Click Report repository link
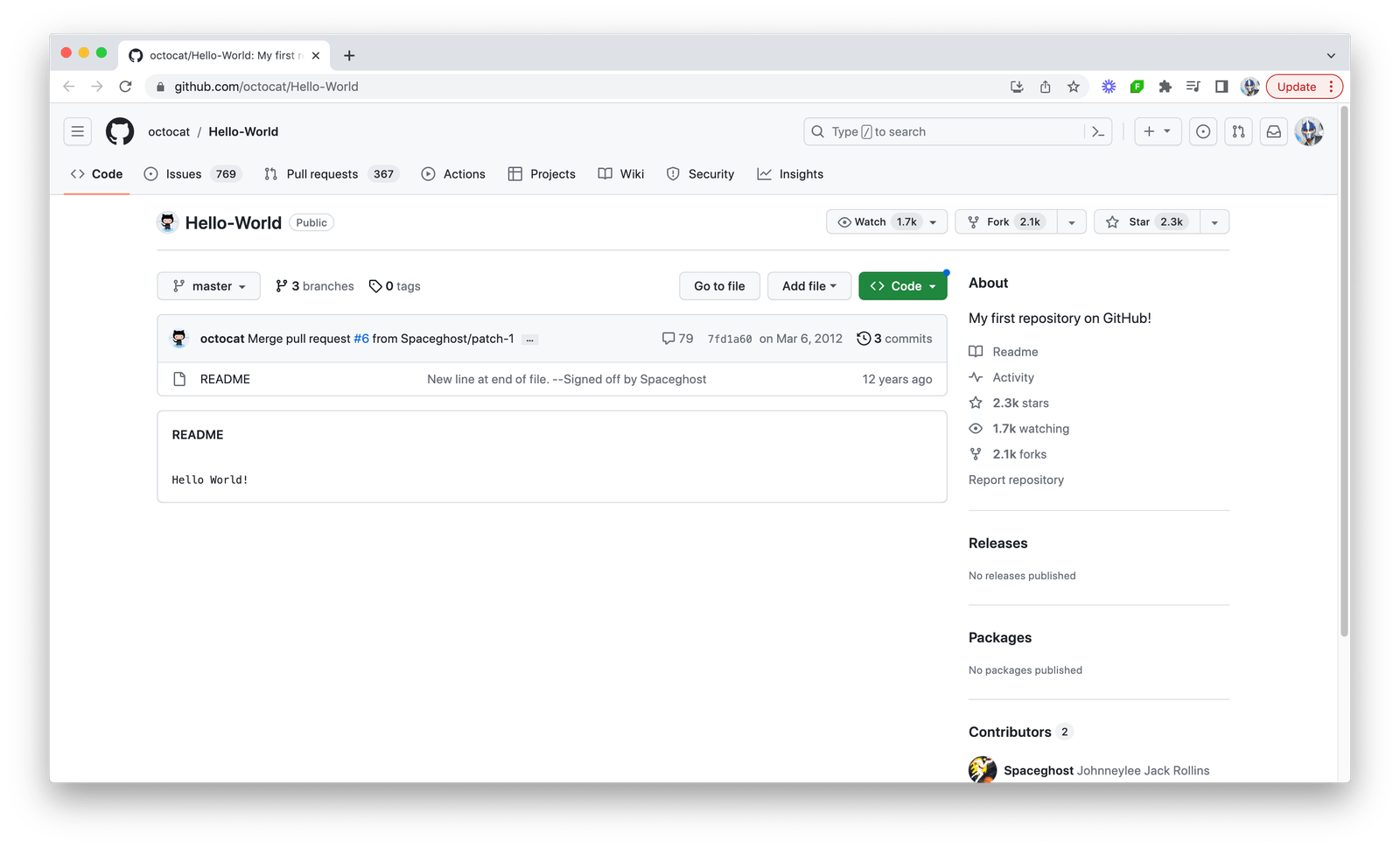Image resolution: width=1400 pixels, height=848 pixels. [1016, 480]
